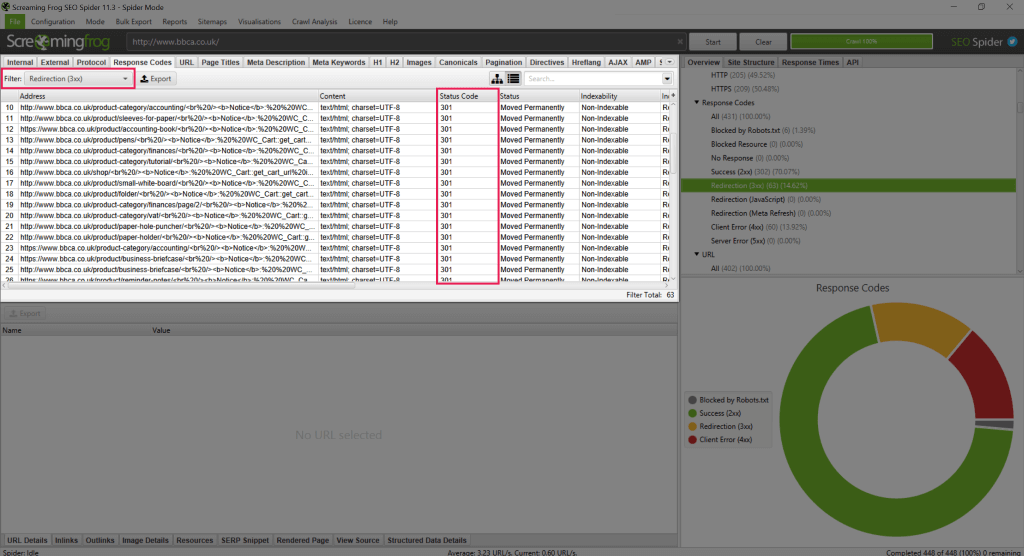Open the SERP Snippet bottom tab
1024x556 pixels.
pyautogui.click(x=245, y=540)
